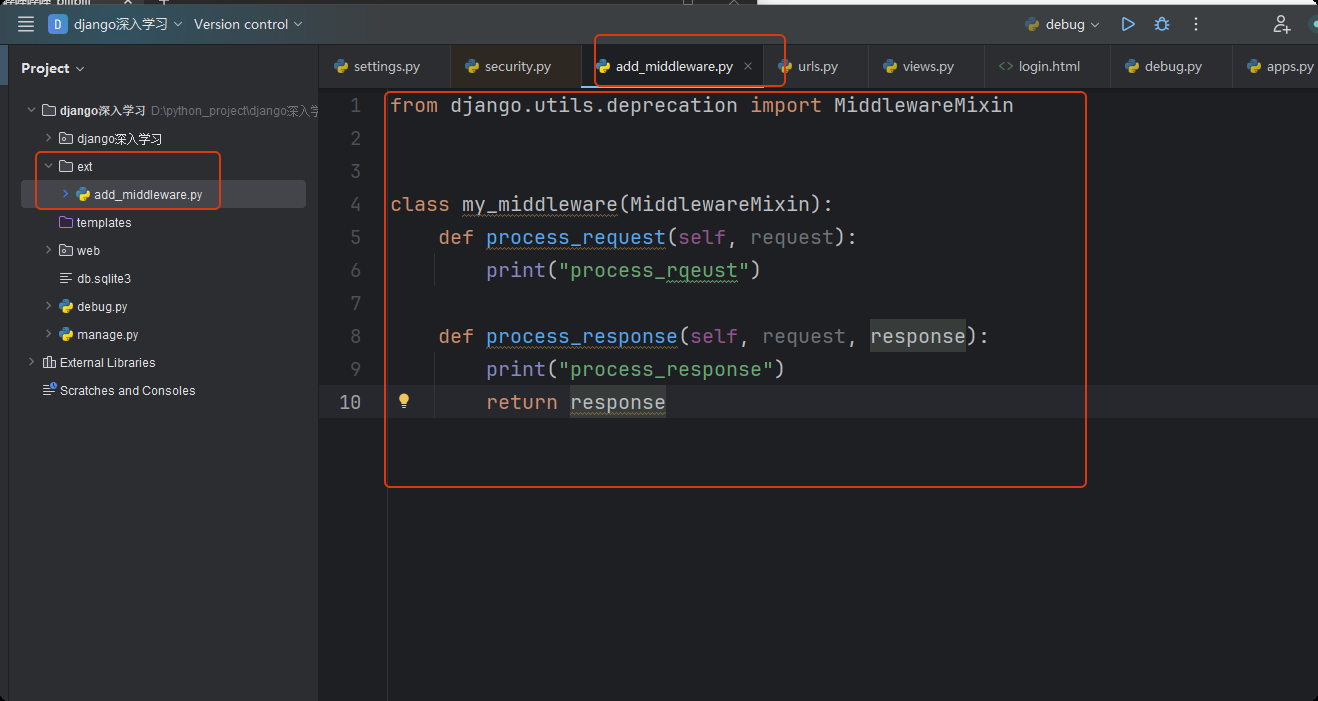Expand the debug.py tree node chevron
Image resolution: width=1318 pixels, height=701 pixels.
tap(48, 306)
